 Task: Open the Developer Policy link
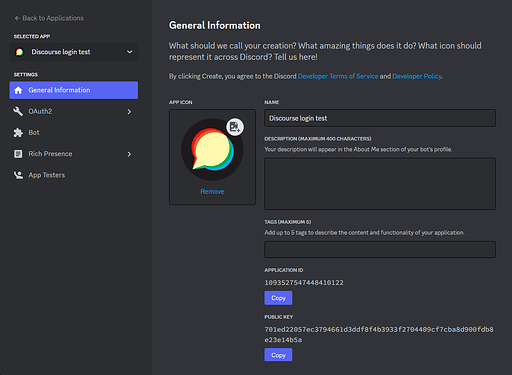[417, 76]
